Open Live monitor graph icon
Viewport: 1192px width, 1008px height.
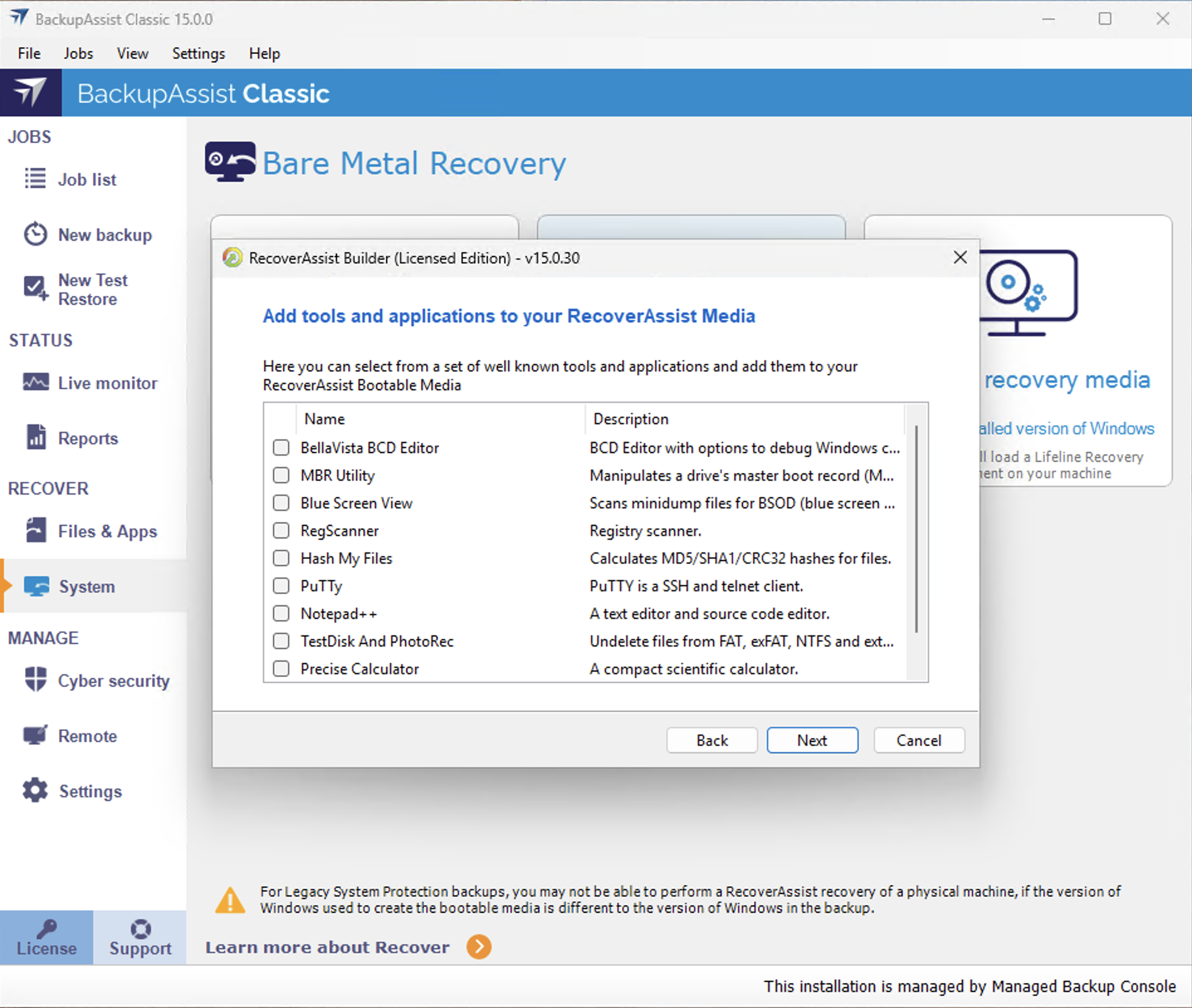pos(35,382)
